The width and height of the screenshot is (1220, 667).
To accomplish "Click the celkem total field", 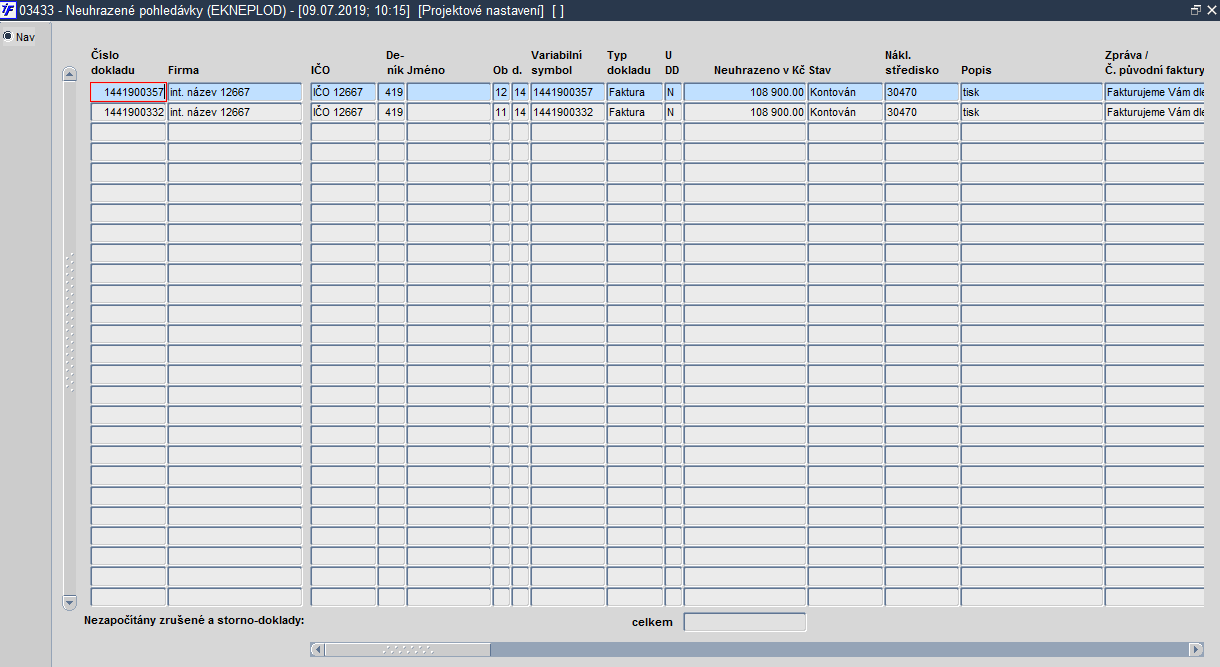I will pyautogui.click(x=745, y=622).
